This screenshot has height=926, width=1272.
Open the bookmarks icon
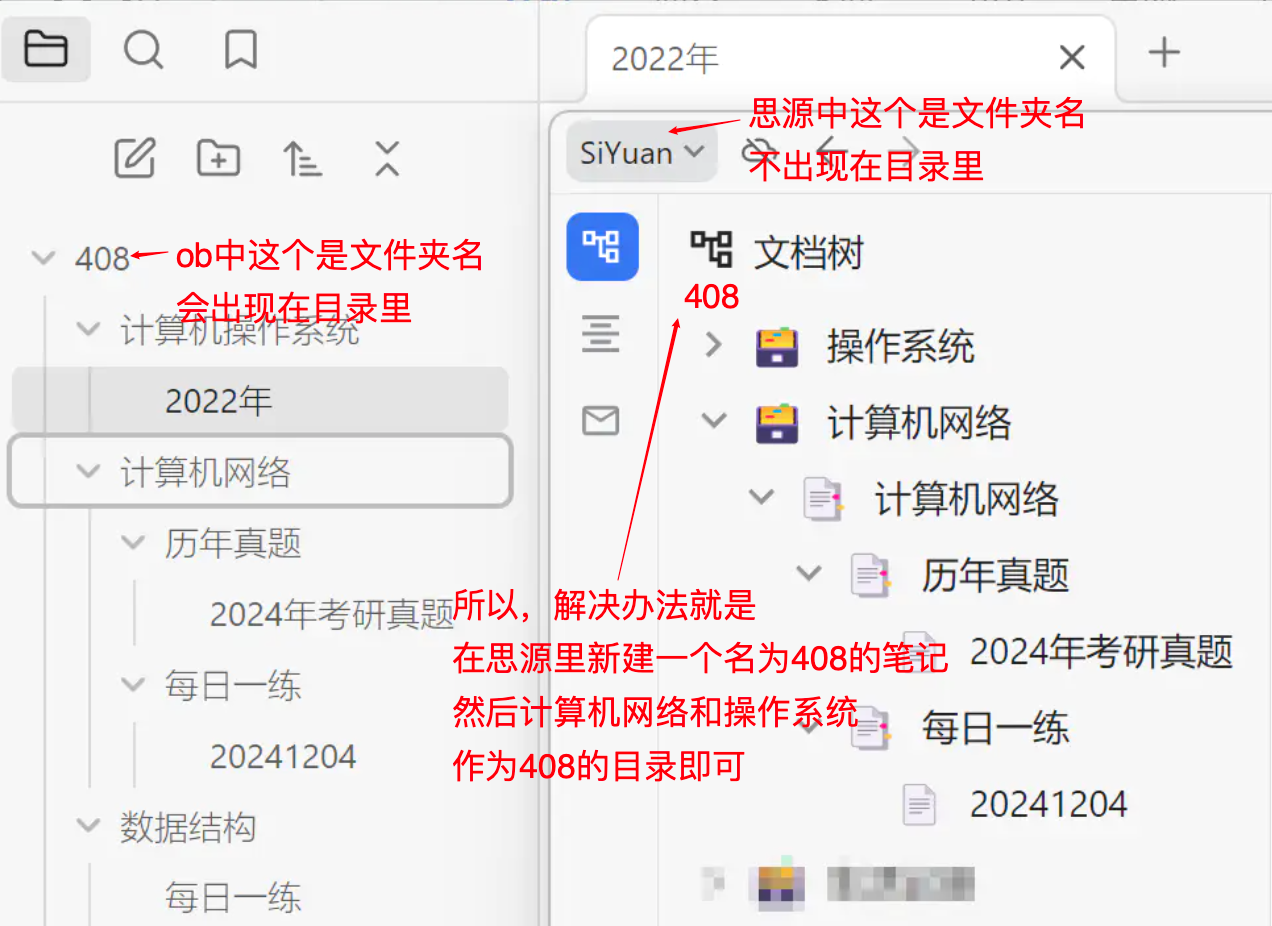click(x=240, y=48)
